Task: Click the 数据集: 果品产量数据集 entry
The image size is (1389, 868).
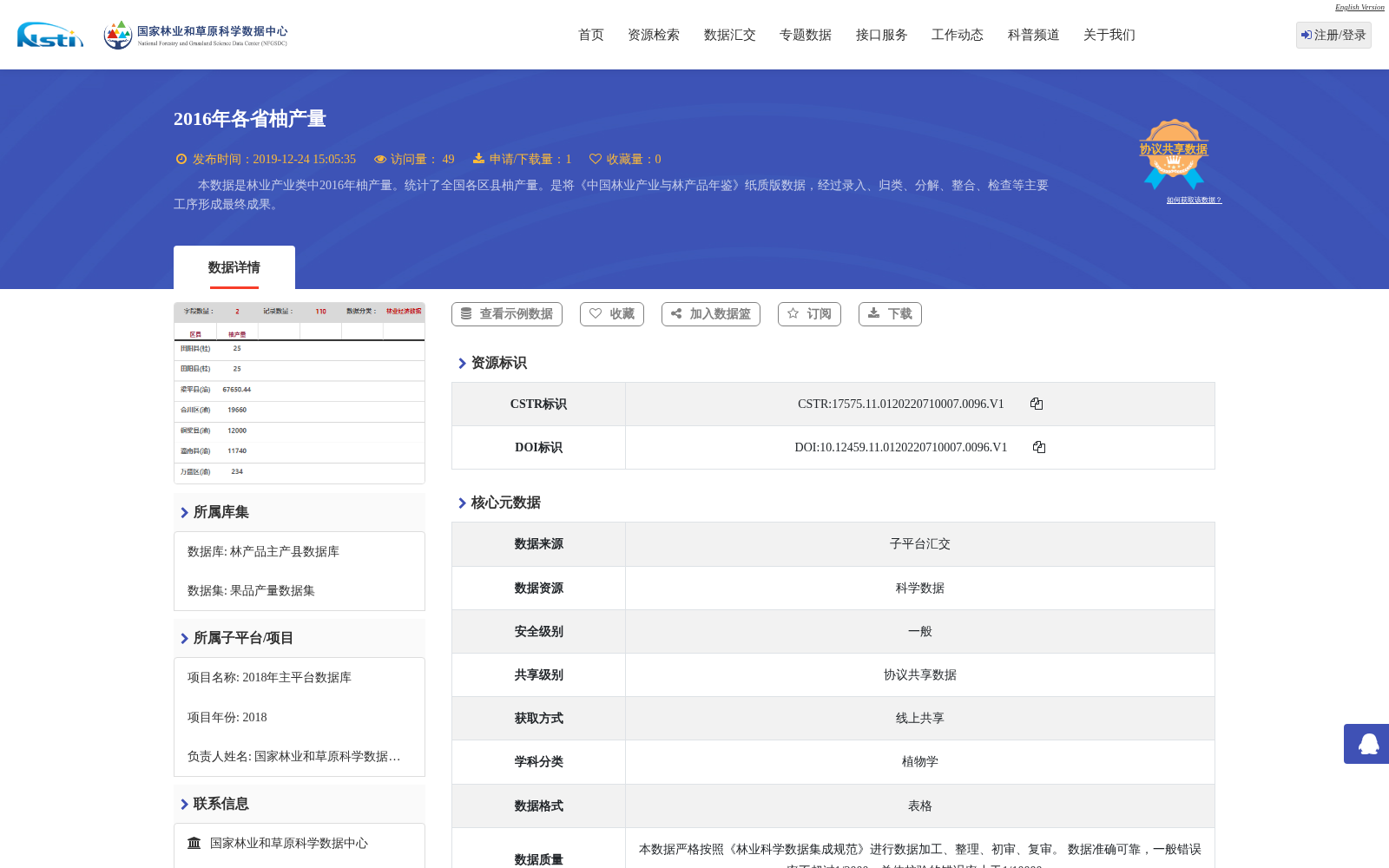Action: tap(251, 590)
